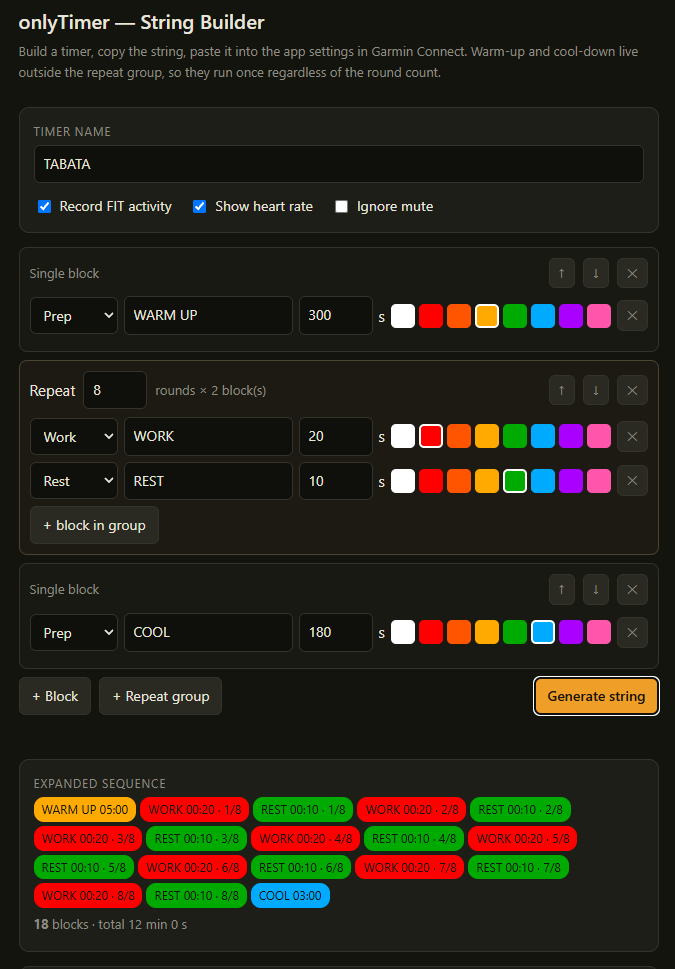Remove the REST row from group
The width and height of the screenshot is (675, 969).
[x=632, y=481]
